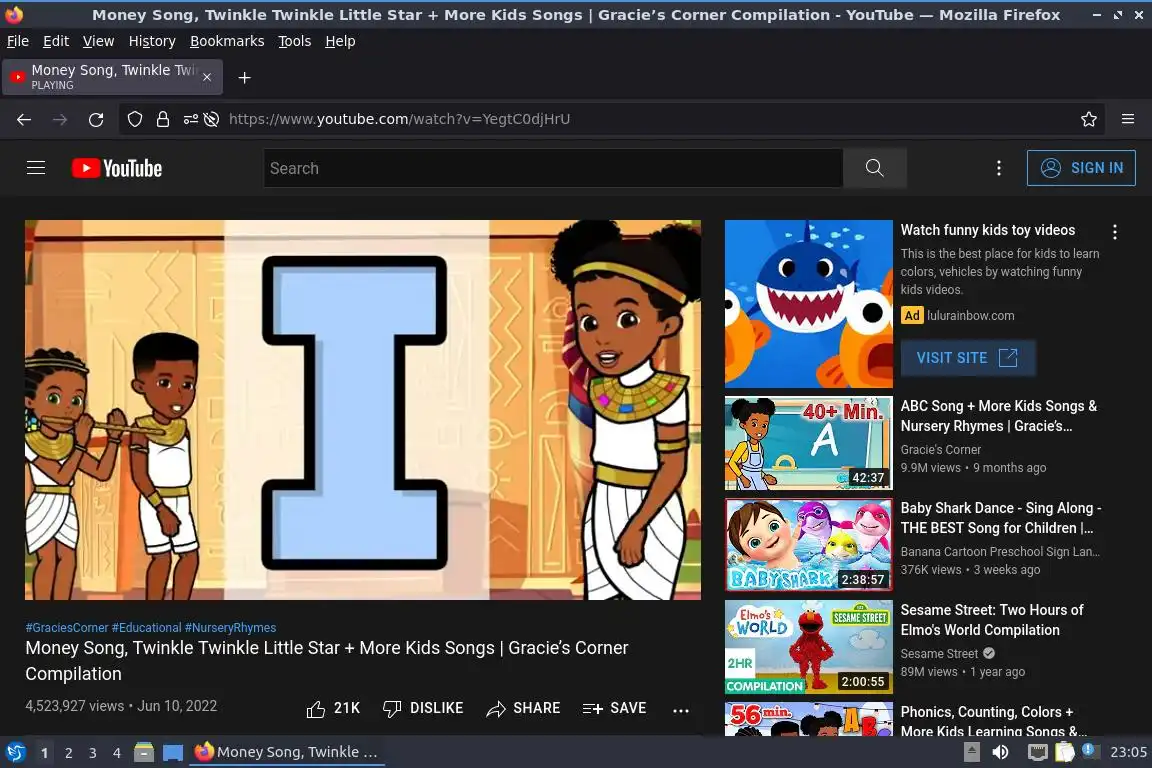Switch to workspace 2
This screenshot has height=768, width=1152.
click(68, 753)
